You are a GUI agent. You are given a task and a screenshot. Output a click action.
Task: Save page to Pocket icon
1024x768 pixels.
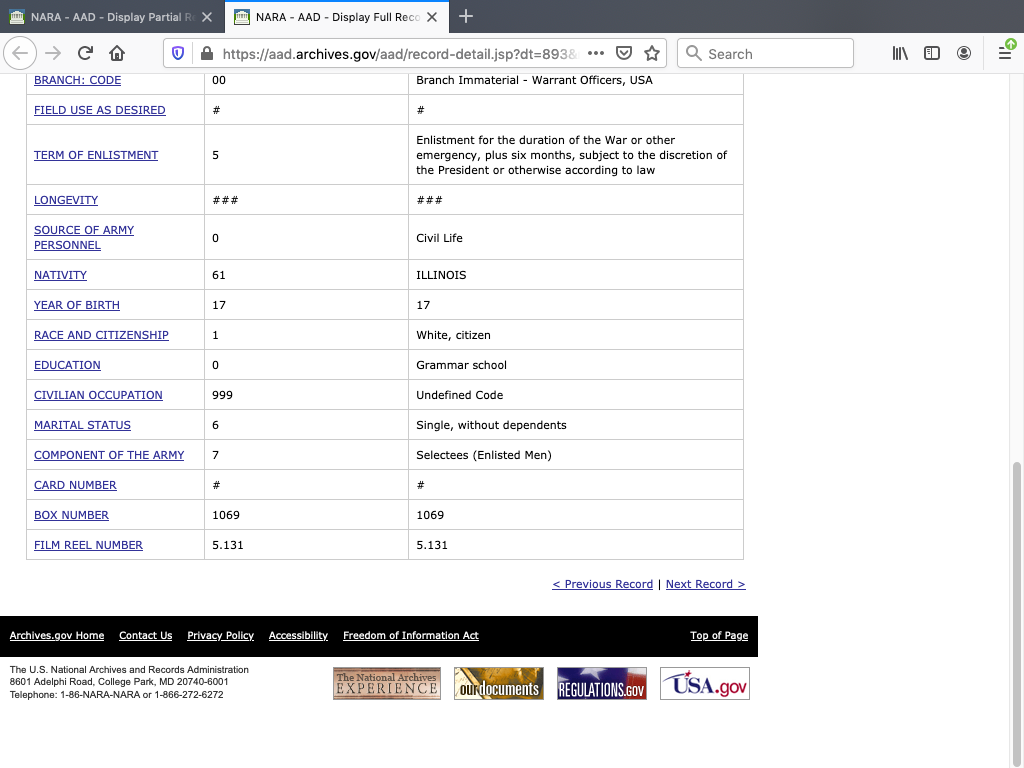(x=624, y=54)
